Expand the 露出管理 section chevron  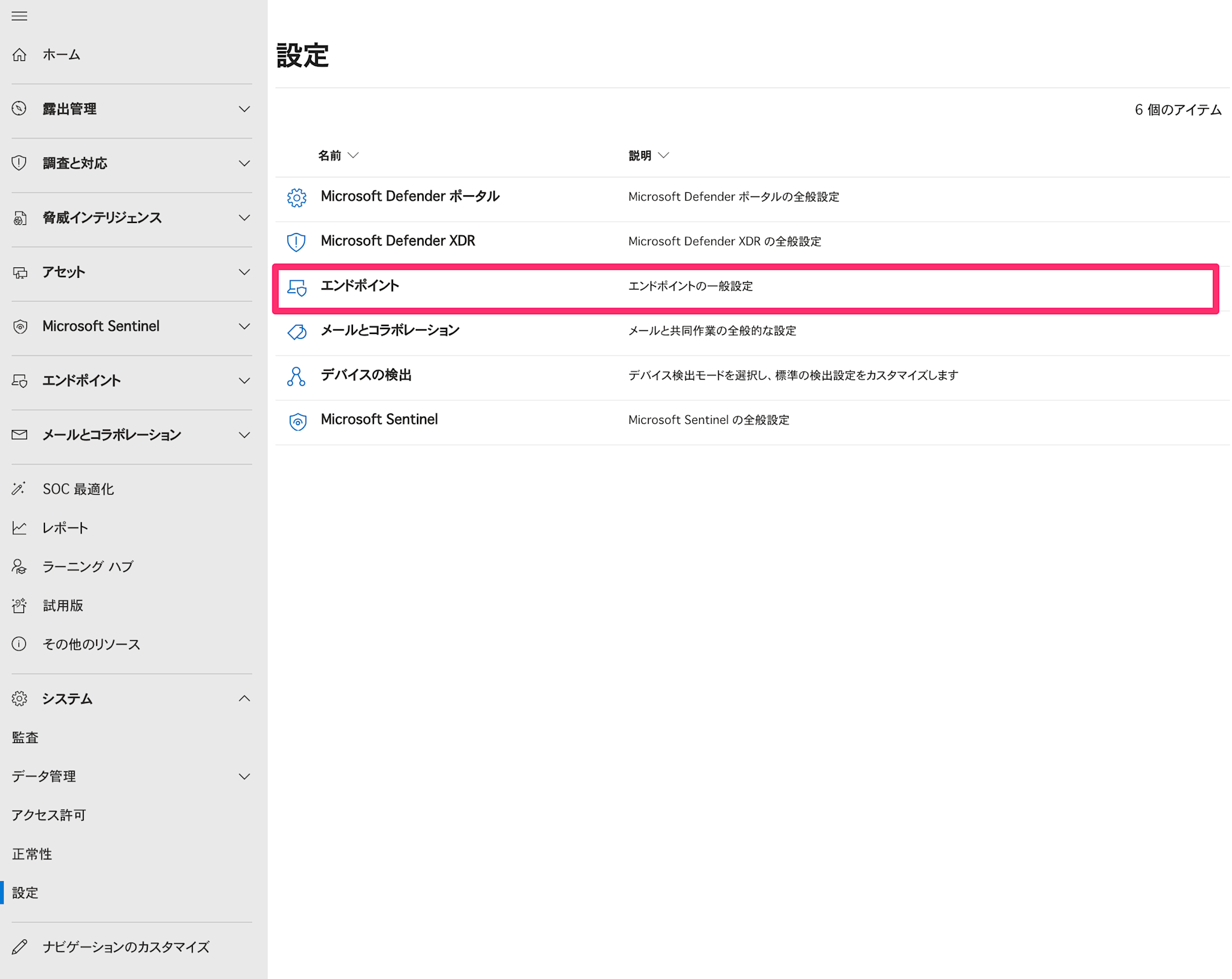point(245,109)
